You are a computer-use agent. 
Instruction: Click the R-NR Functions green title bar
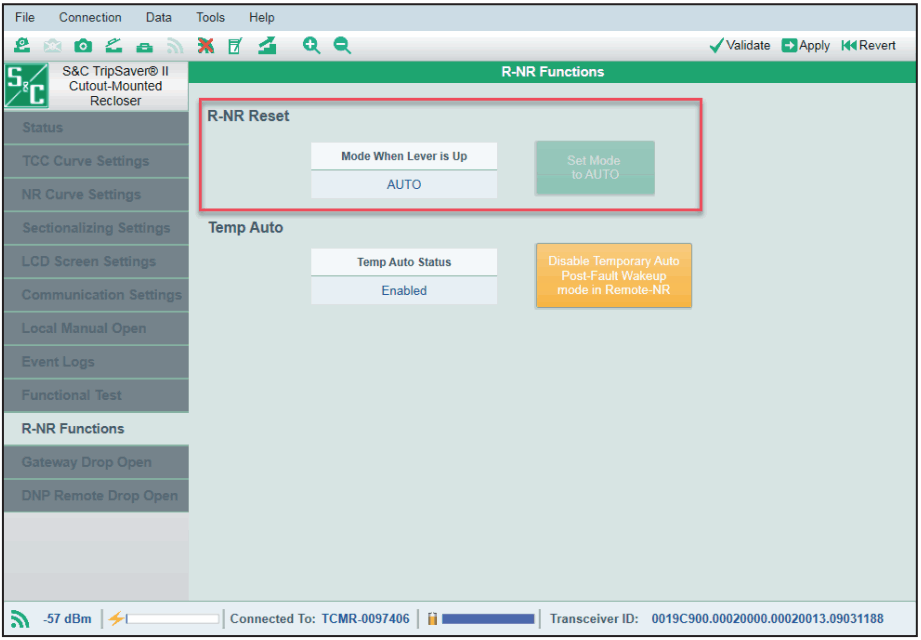(x=553, y=72)
